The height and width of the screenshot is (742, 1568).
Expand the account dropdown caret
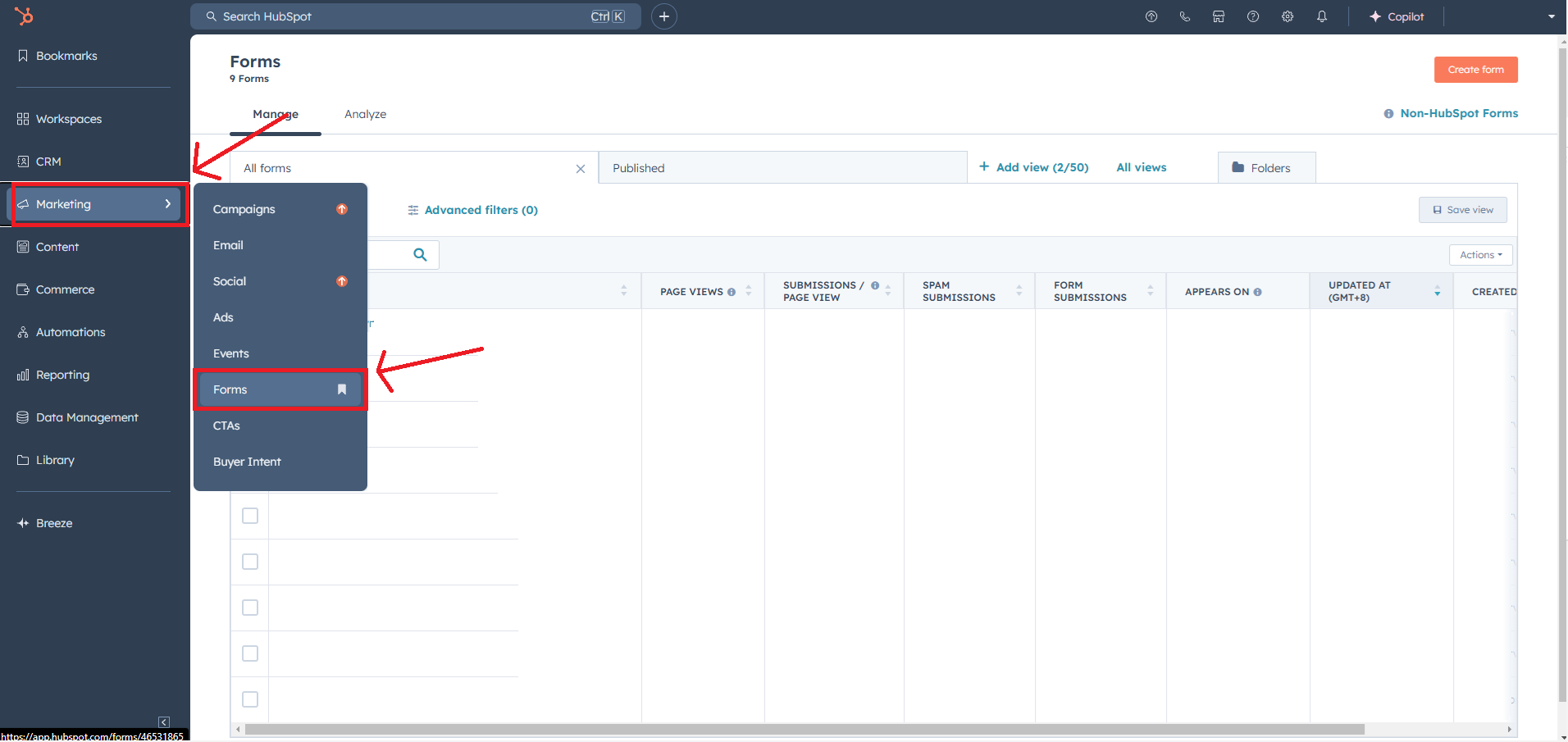[1552, 16]
